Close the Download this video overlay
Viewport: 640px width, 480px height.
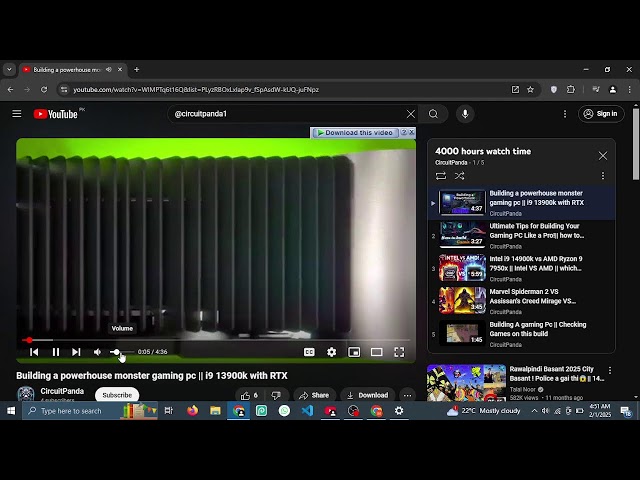[x=411, y=132]
